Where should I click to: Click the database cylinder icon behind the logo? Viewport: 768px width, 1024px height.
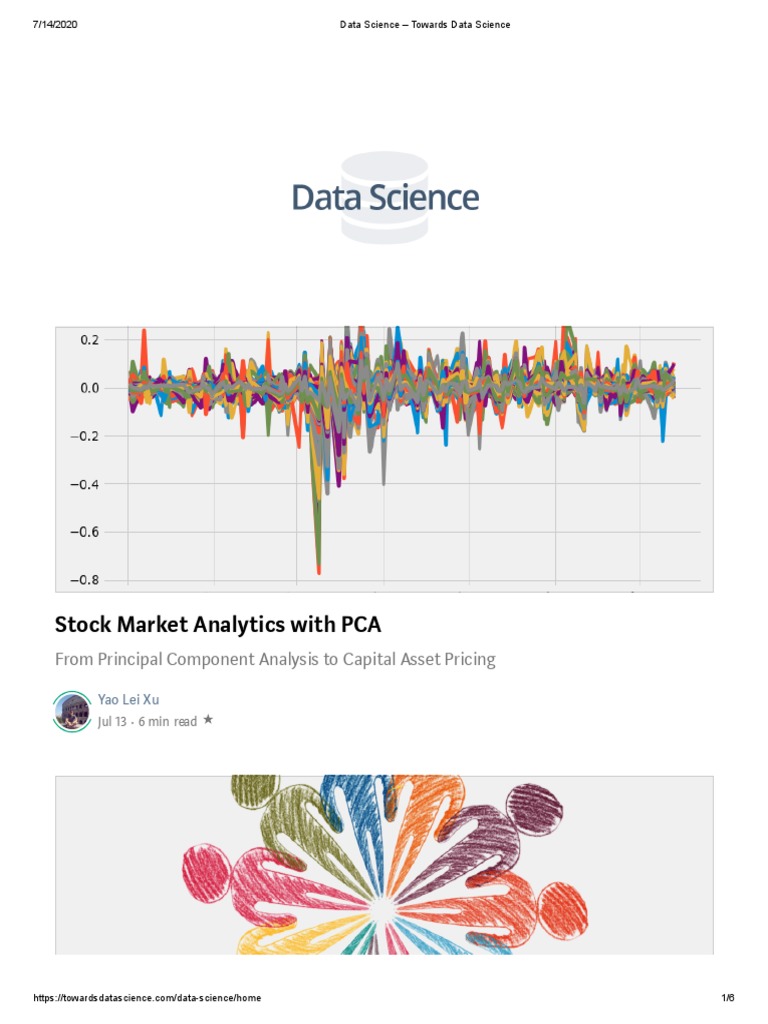tap(384, 228)
